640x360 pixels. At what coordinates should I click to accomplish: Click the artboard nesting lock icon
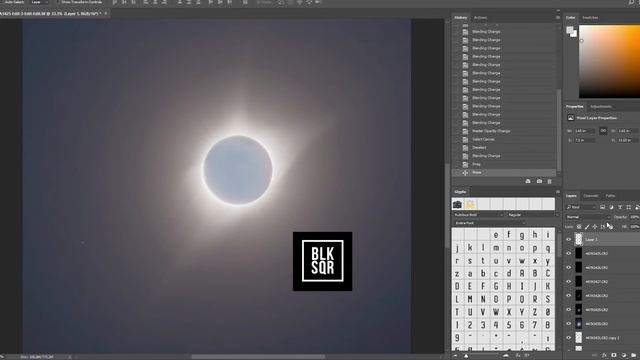[x=602, y=227]
